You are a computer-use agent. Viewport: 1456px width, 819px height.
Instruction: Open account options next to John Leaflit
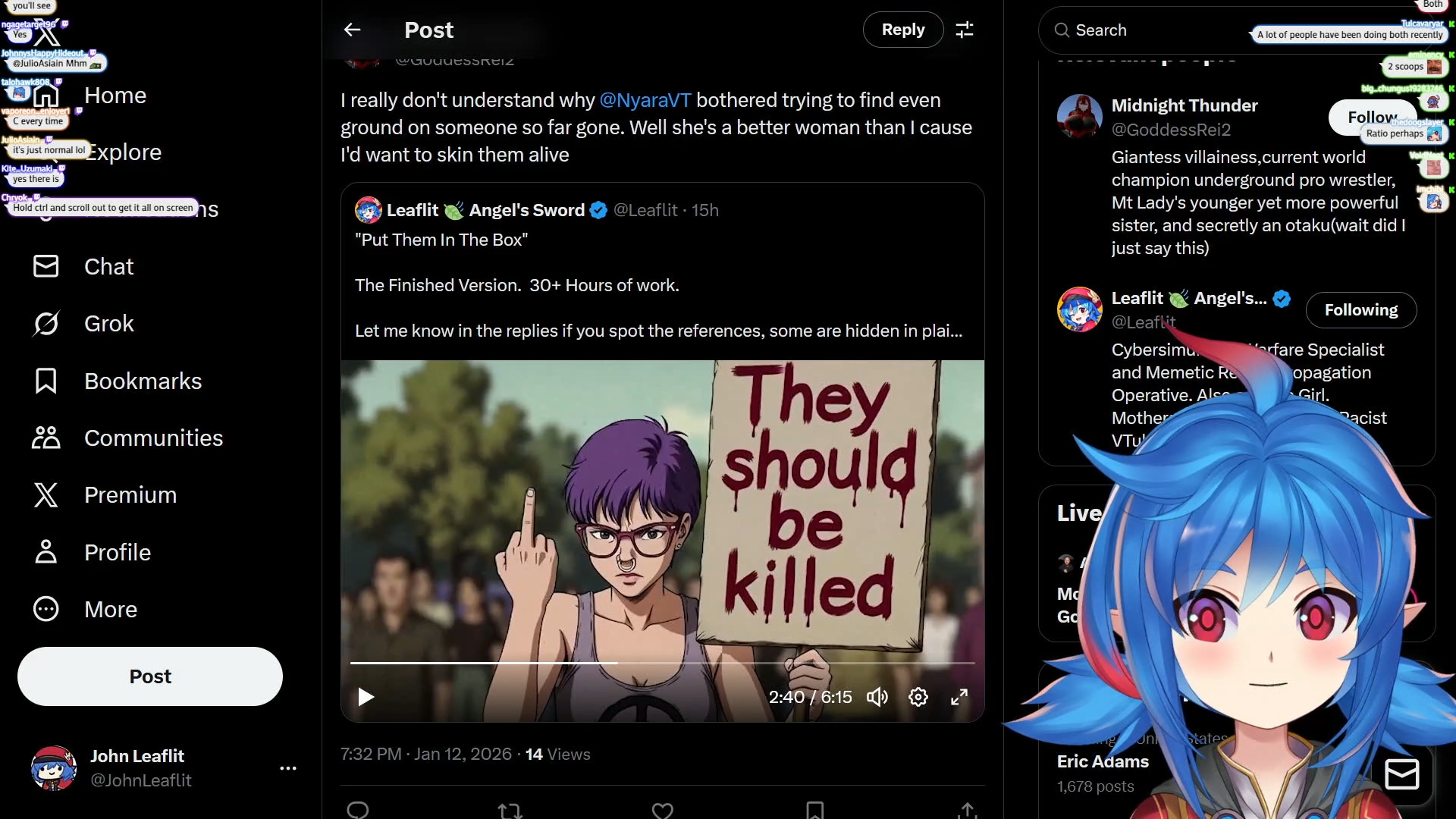288,768
